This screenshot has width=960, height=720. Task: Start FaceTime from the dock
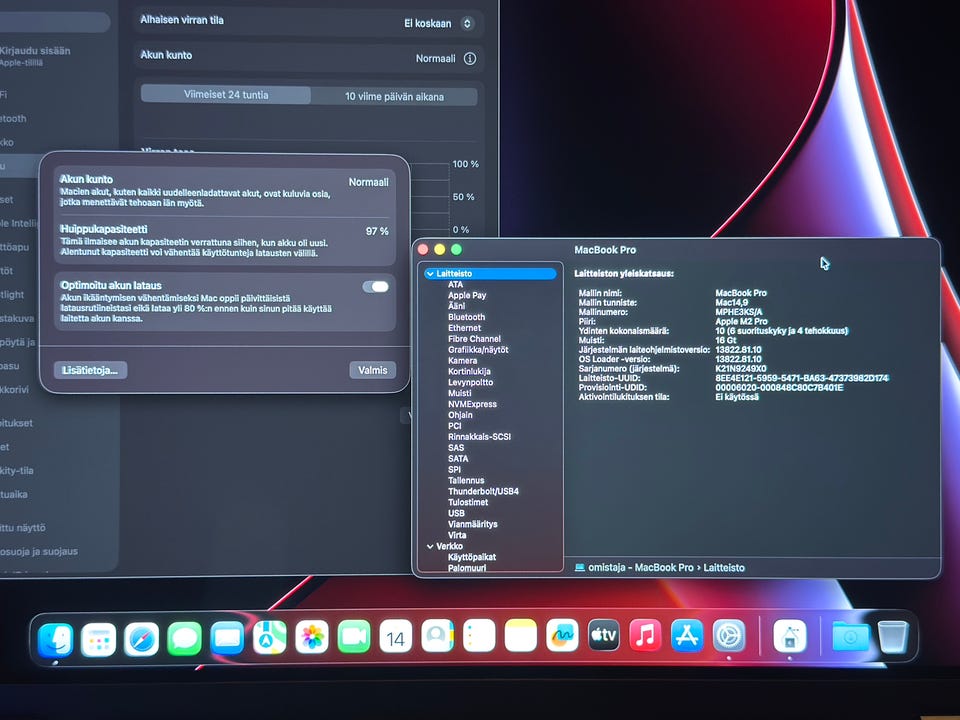354,637
